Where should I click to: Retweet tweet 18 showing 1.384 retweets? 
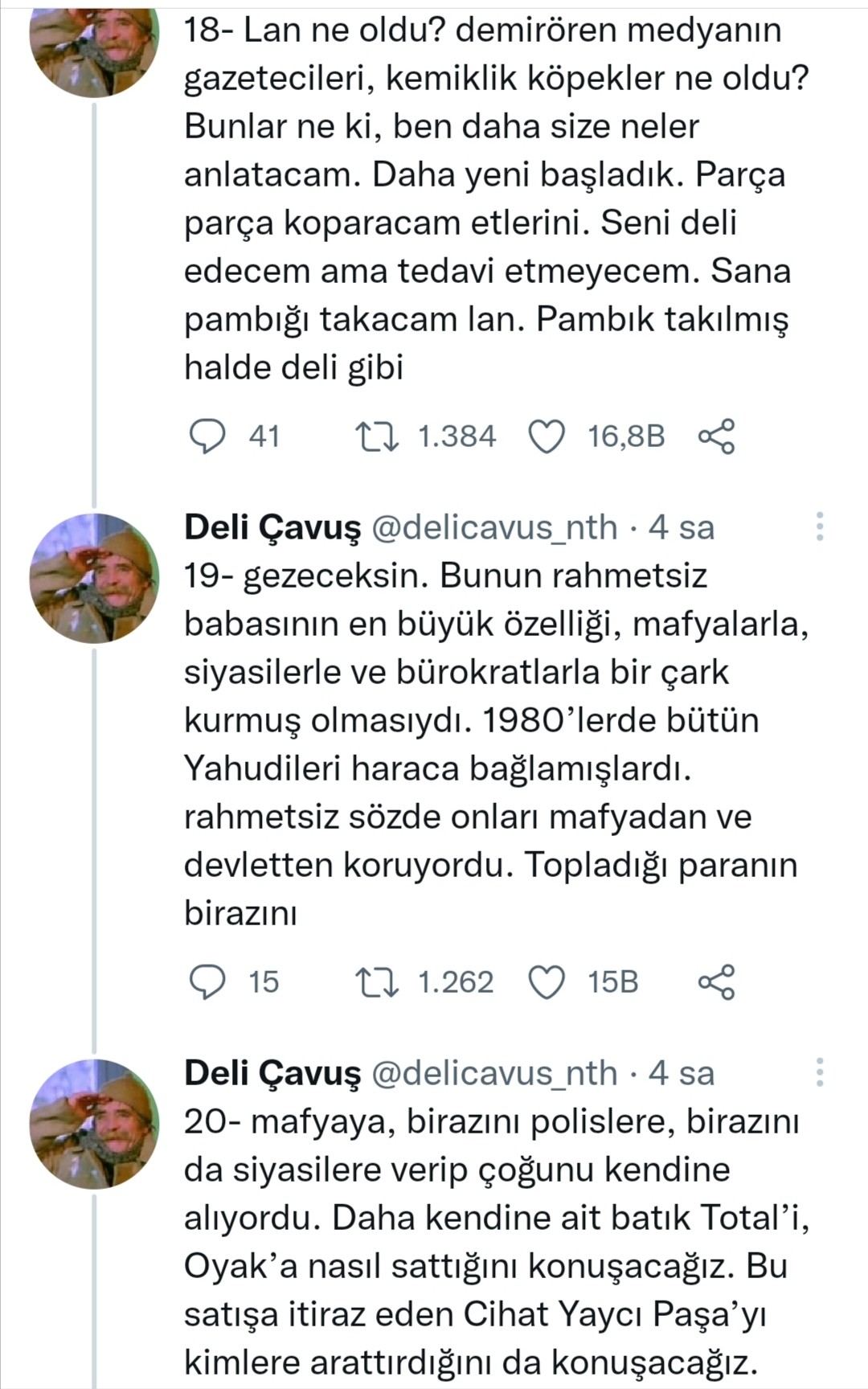click(x=377, y=436)
